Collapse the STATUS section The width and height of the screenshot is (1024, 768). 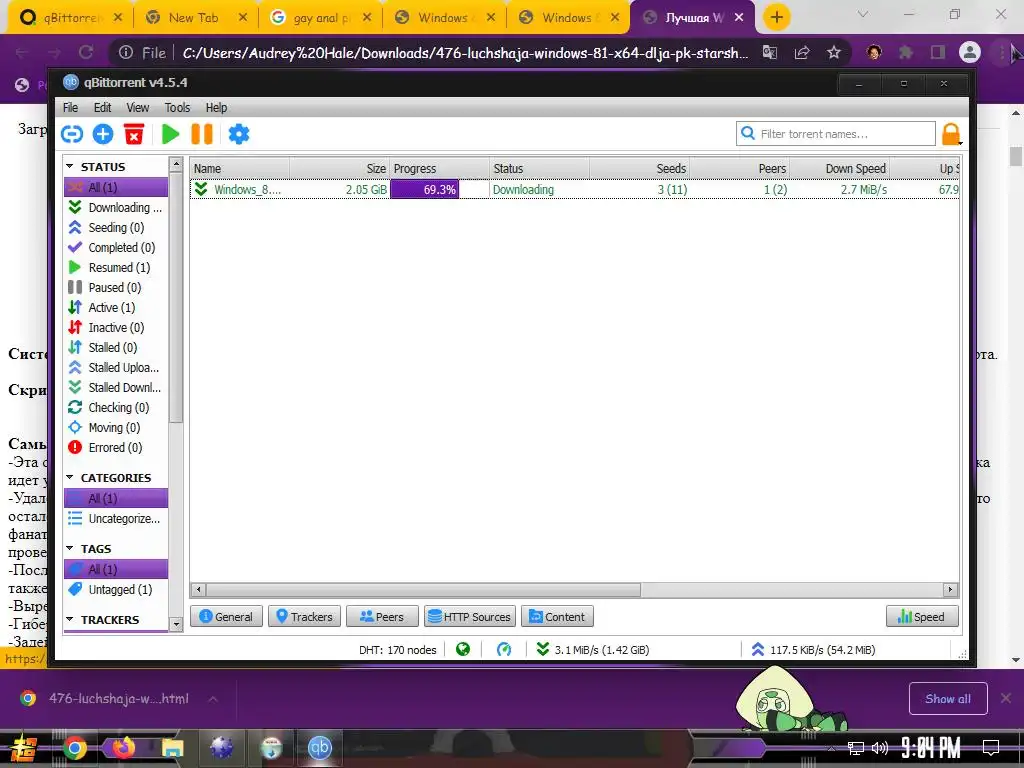point(70,167)
